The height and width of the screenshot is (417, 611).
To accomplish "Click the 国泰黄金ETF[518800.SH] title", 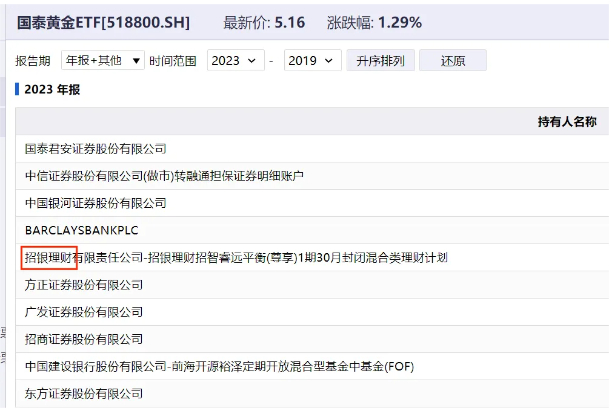I will point(103,23).
